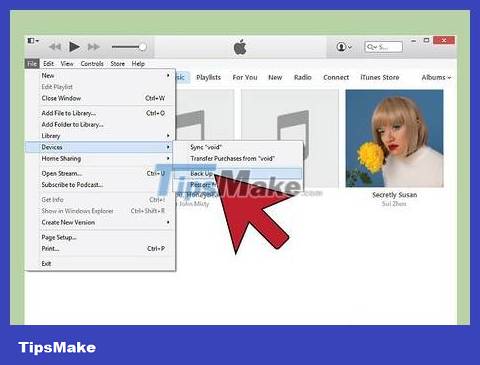Switch to the New tab
Screen dimensions: 480x365
click(x=275, y=77)
